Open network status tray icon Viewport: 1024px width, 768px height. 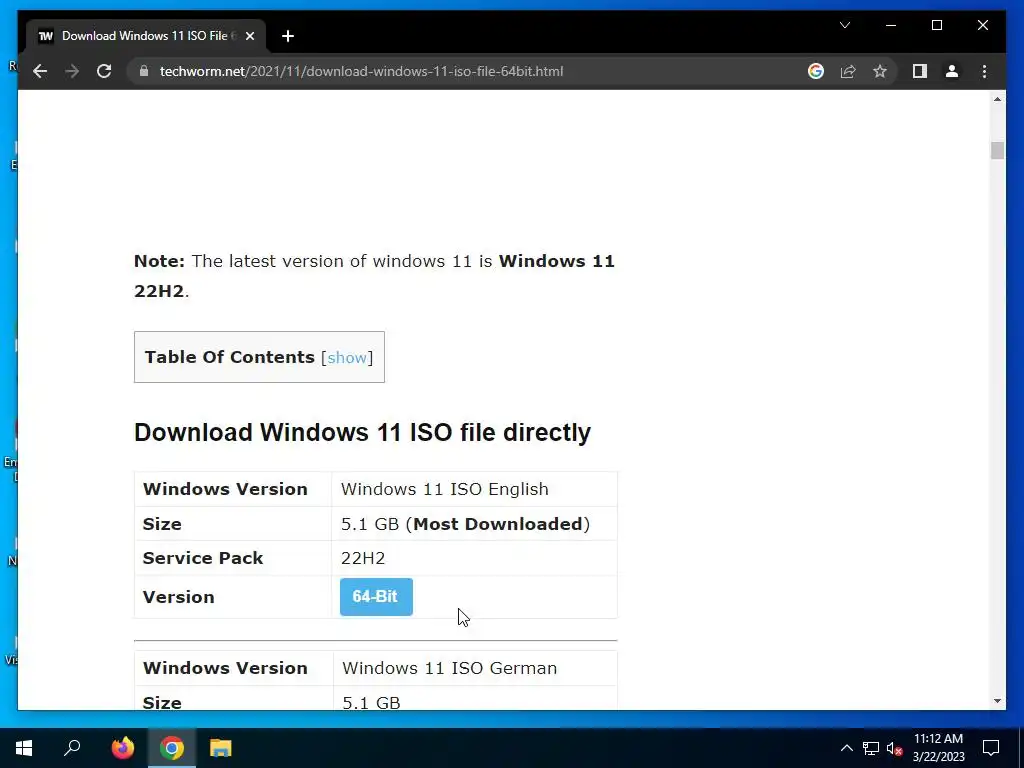[871, 748]
